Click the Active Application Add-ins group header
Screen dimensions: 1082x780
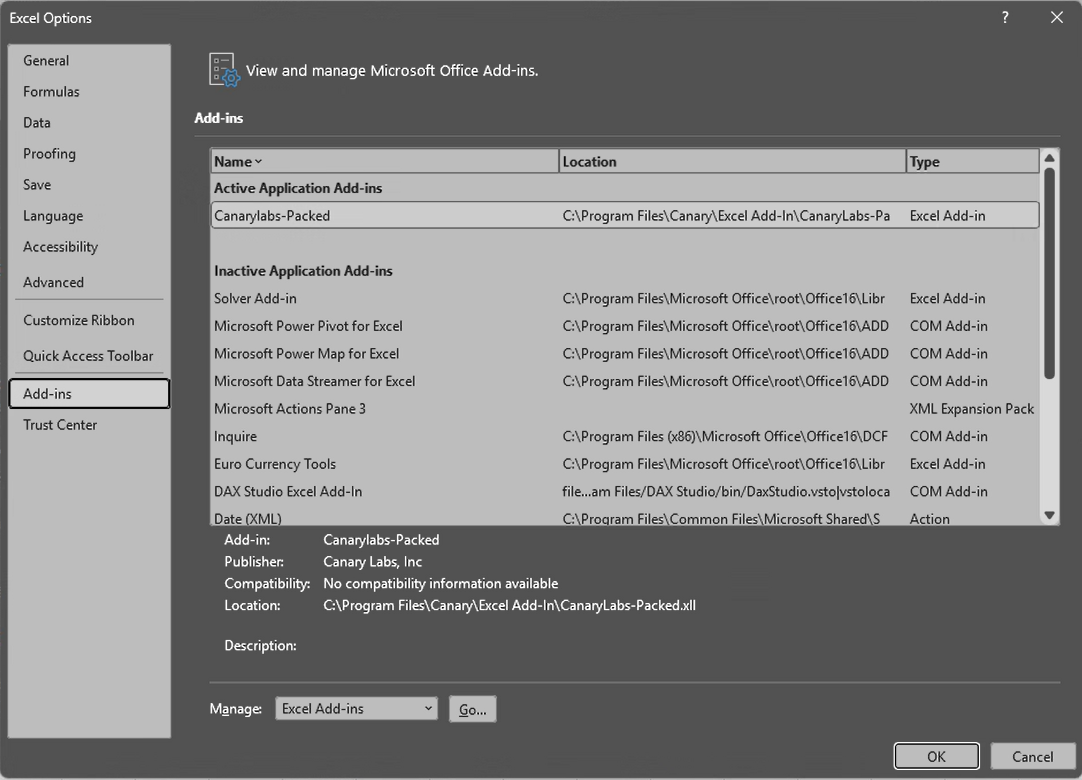click(298, 188)
